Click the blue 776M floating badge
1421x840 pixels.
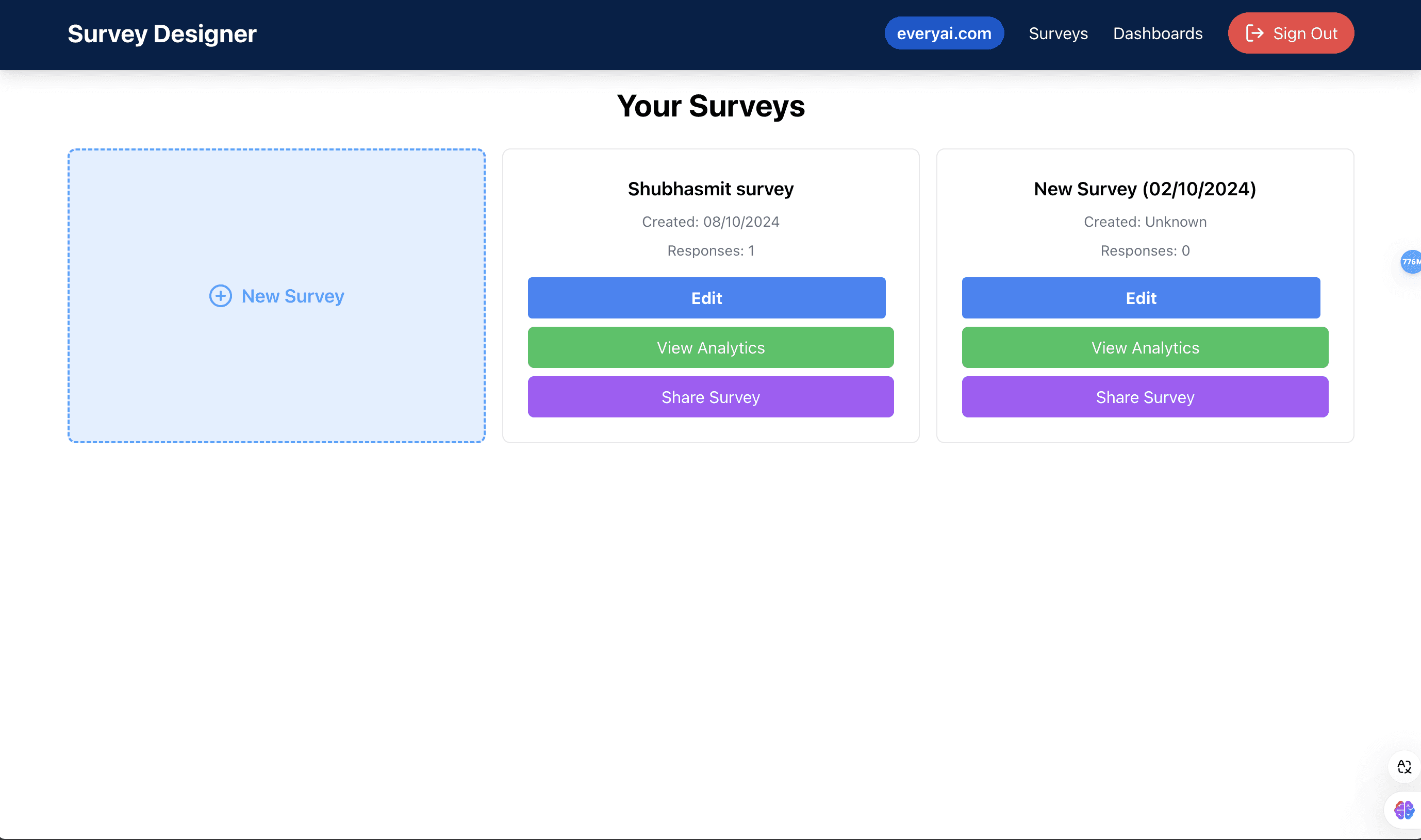(x=1410, y=261)
